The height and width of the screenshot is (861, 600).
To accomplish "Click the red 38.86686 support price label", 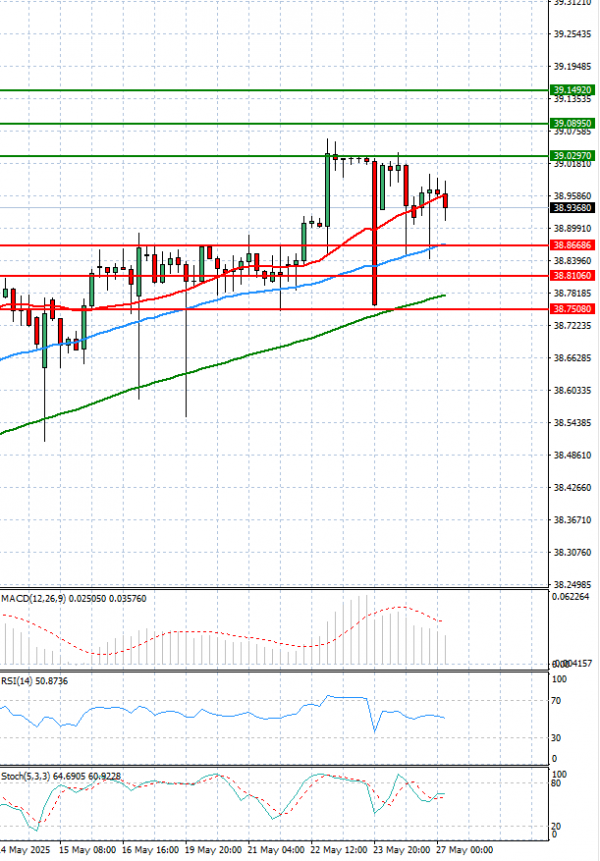I will (572, 245).
